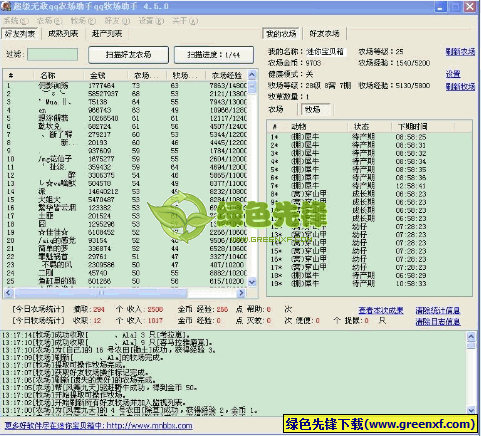The width and height of the screenshot is (481, 436).
Task: Click the 清除日志信息 link
Action: click(438, 322)
